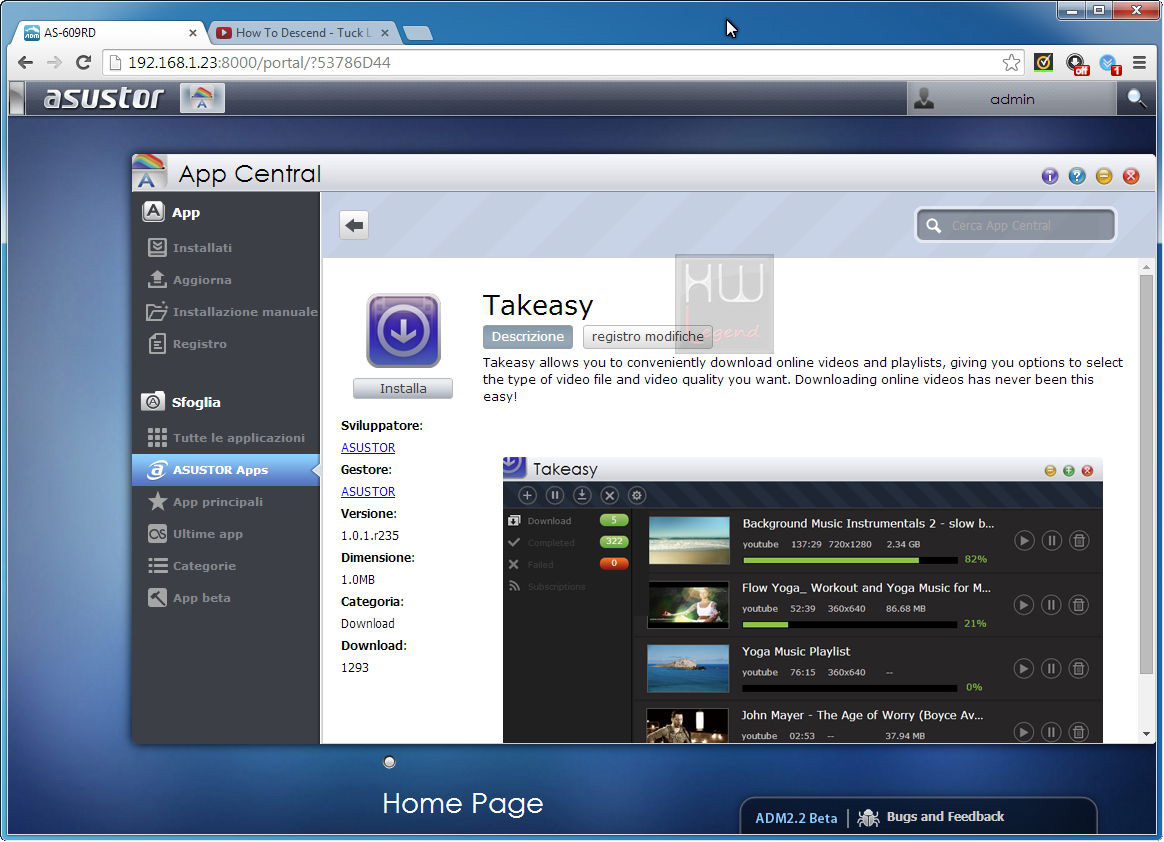Click the Takeasy description paragraph
The image size is (1164, 842).
(802, 379)
